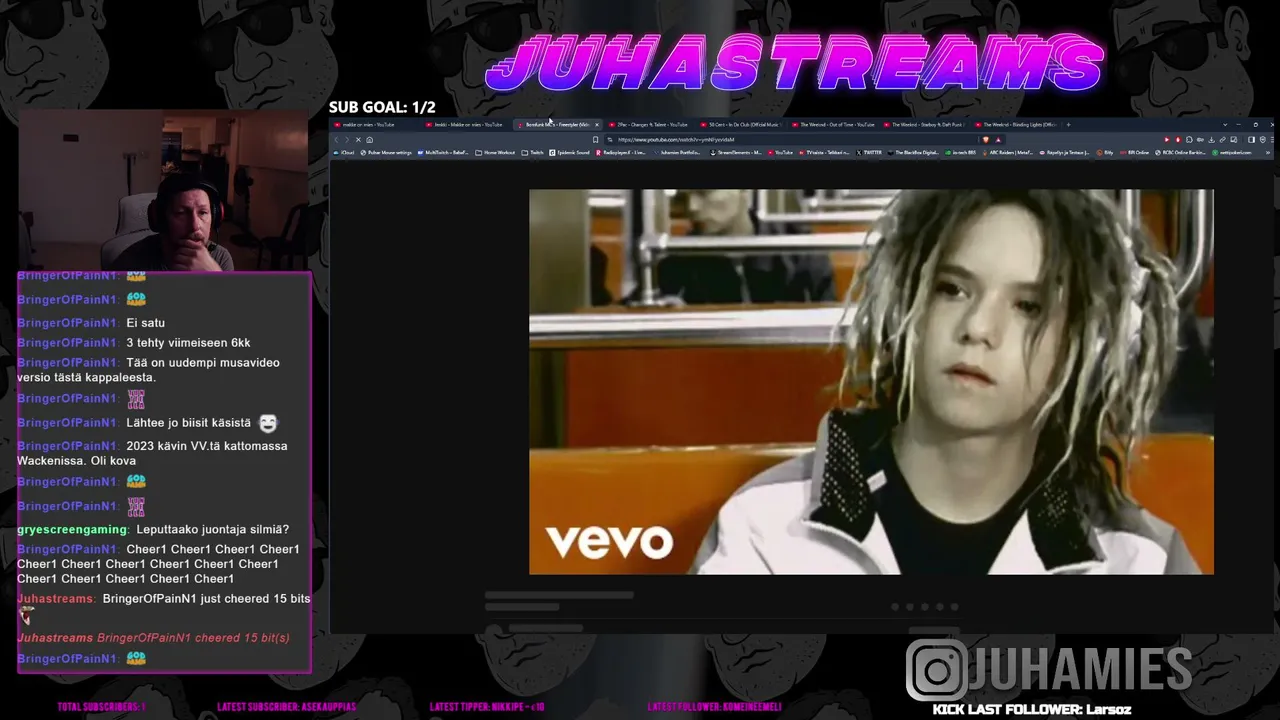
Task: Open the tab search dropdown arrow
Action: coord(1225,125)
